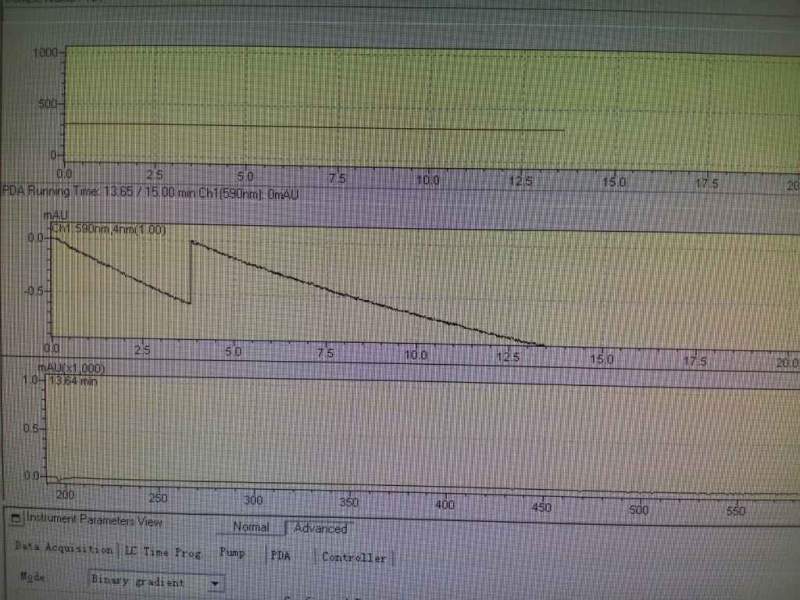Open the PDA tab
Screen dimensions: 800x600
tap(280, 555)
